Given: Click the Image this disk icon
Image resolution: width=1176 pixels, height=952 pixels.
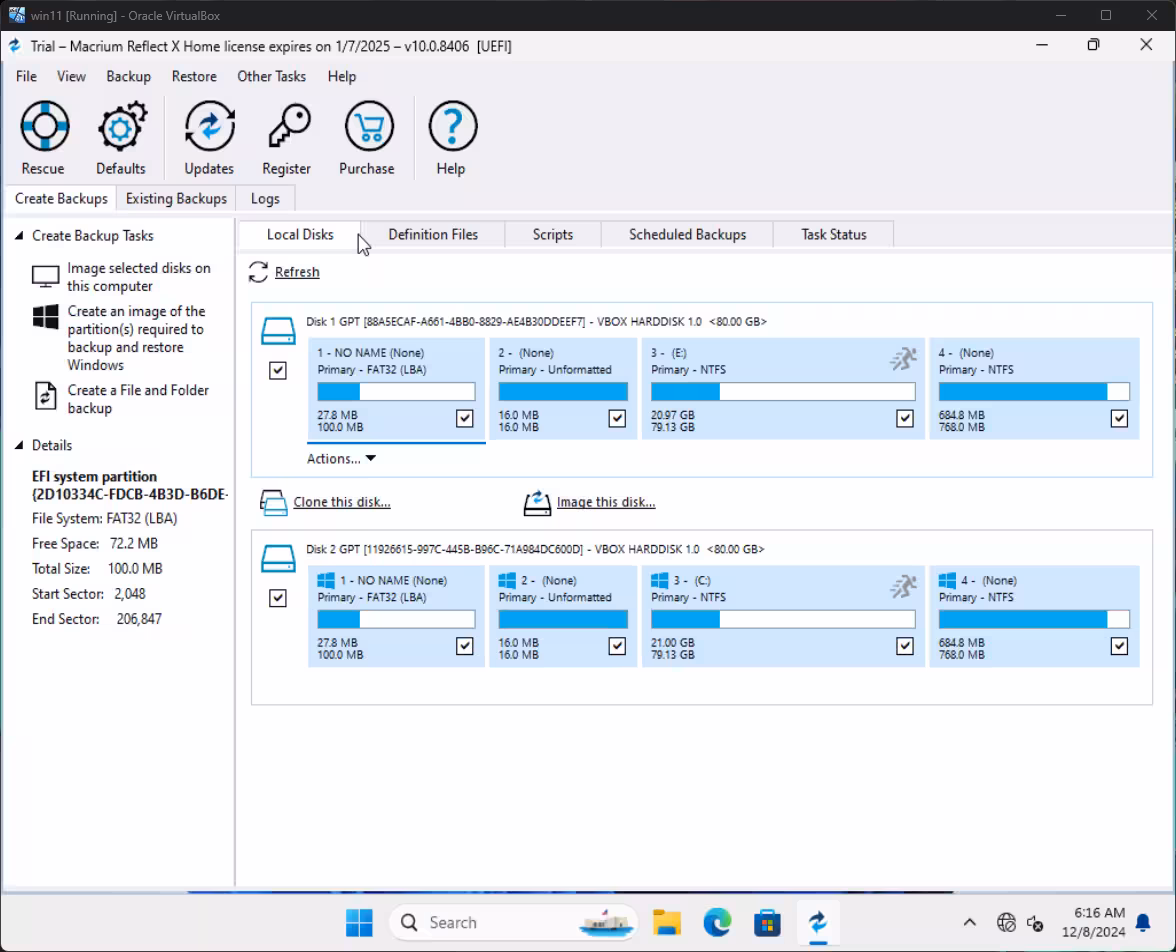Looking at the screenshot, I should (537, 502).
